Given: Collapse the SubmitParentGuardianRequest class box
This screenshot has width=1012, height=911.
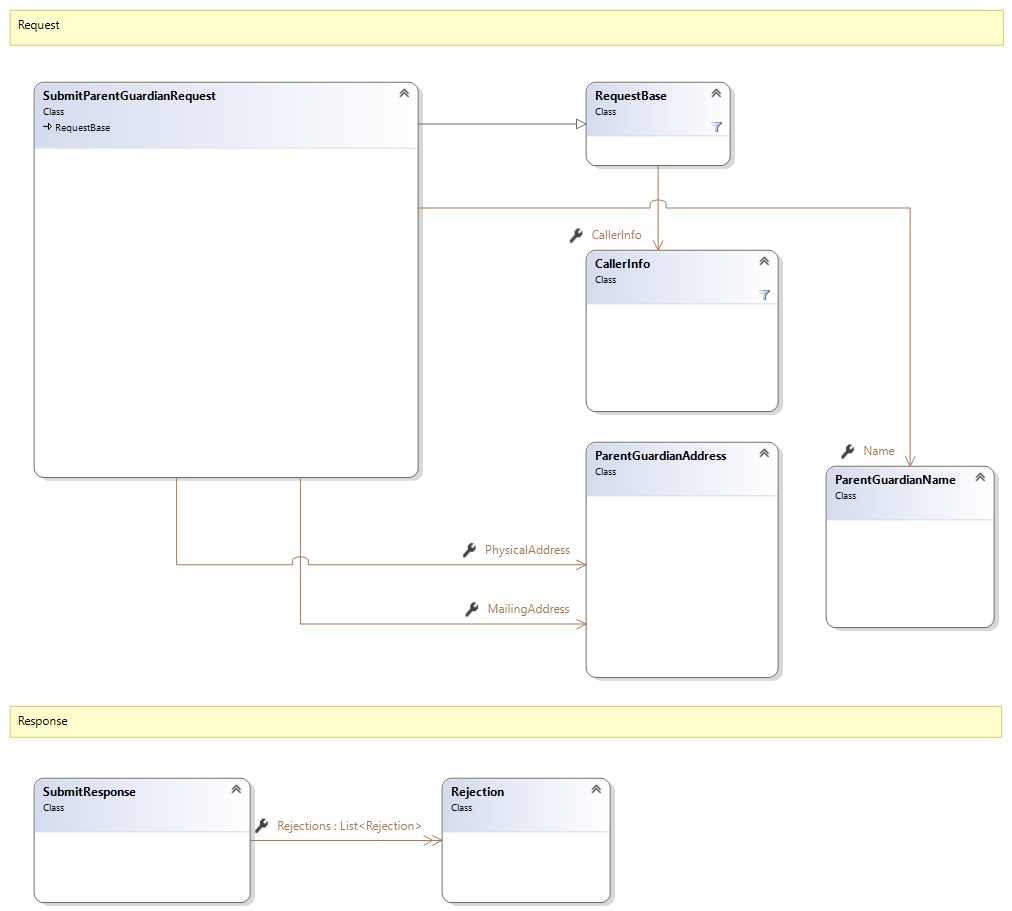Looking at the screenshot, I should click(x=404, y=93).
